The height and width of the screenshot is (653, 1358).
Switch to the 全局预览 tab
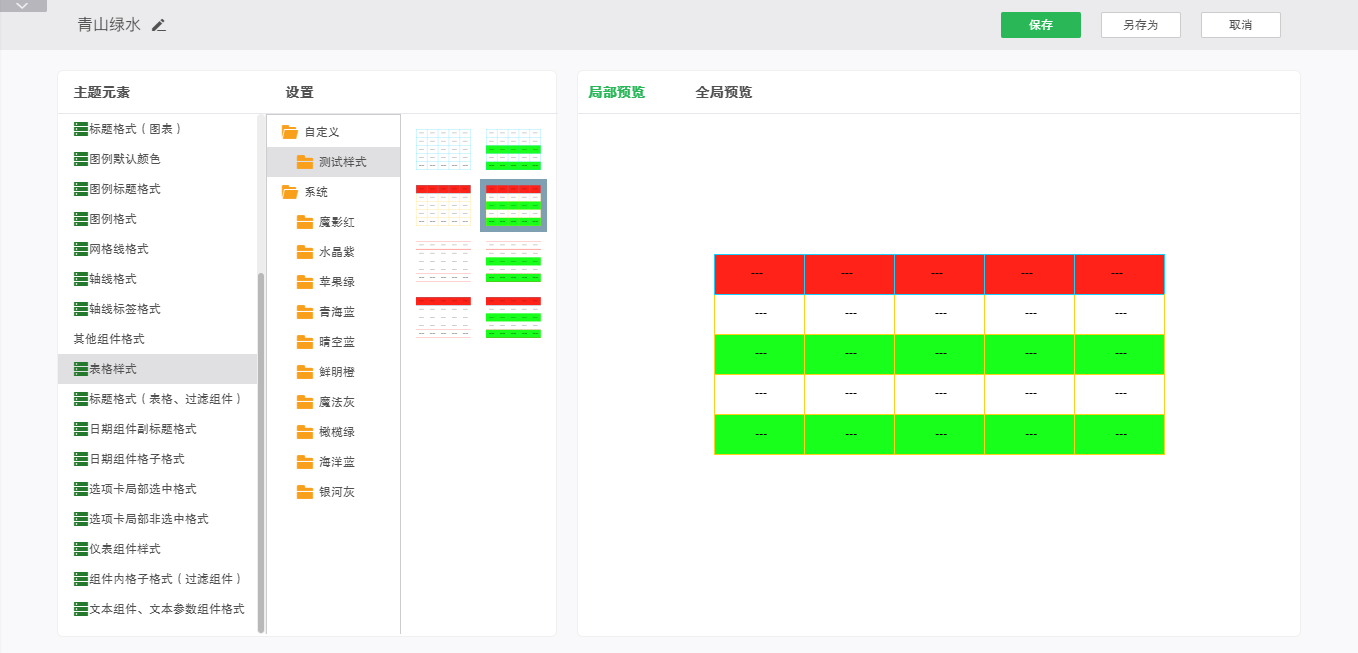coord(723,93)
